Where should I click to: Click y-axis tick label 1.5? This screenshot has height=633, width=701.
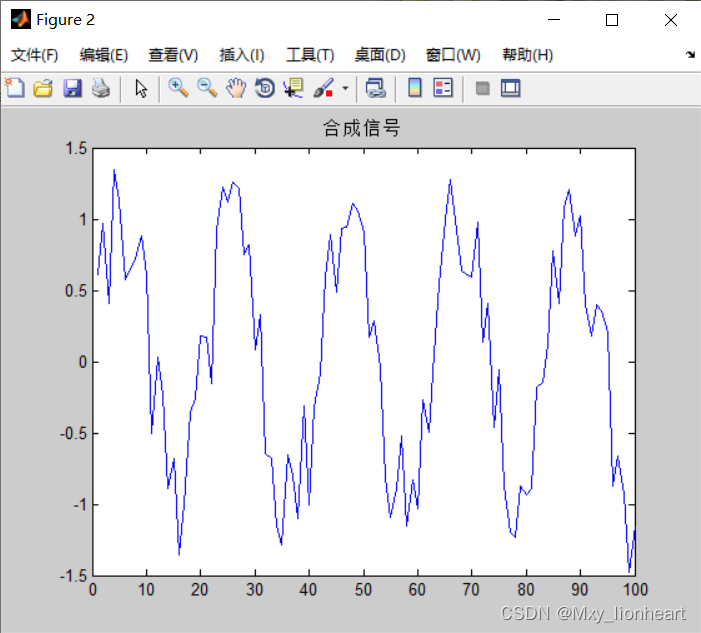tap(76, 149)
